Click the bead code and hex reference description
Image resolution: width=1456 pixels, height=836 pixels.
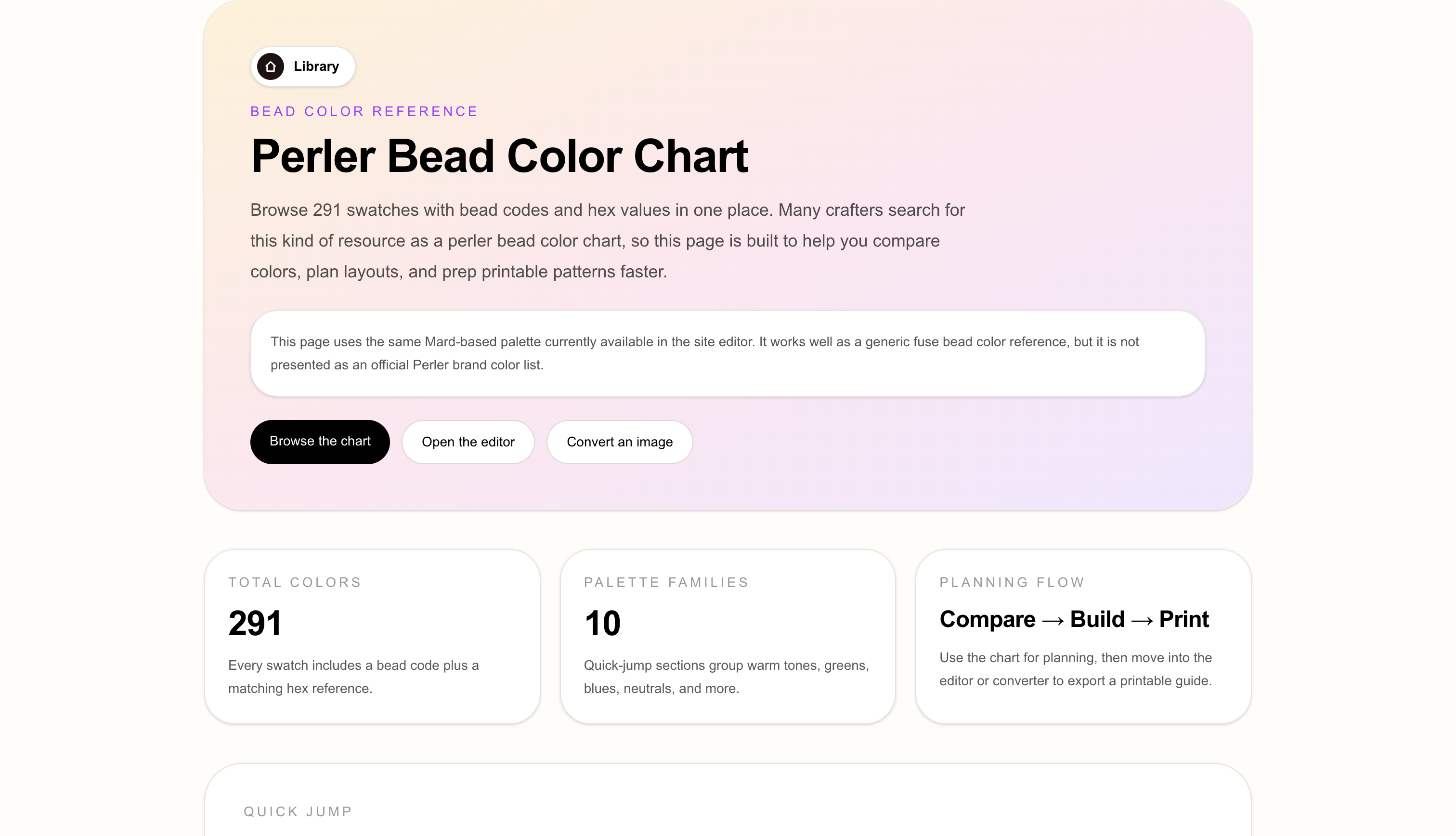(353, 677)
